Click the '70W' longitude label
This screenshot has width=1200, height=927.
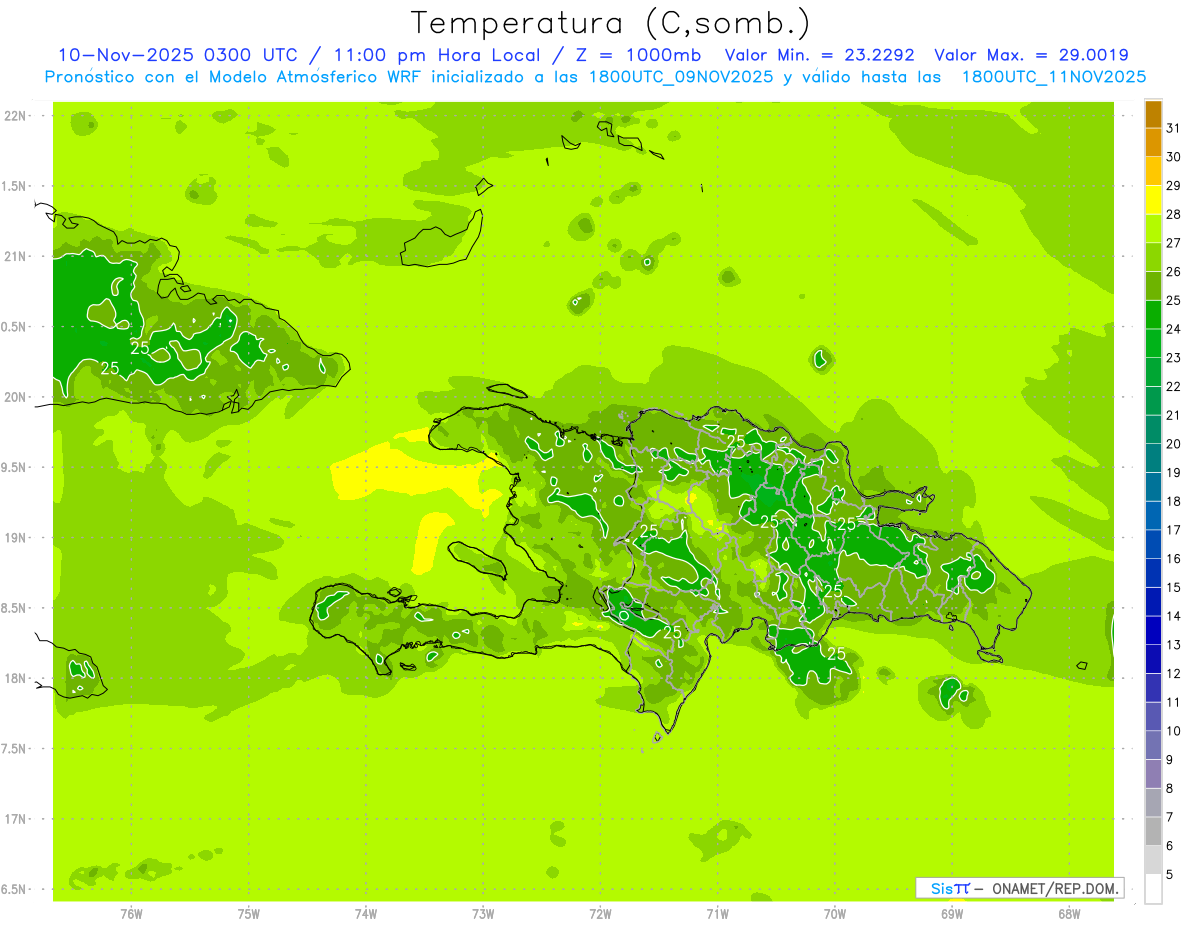[x=835, y=913]
